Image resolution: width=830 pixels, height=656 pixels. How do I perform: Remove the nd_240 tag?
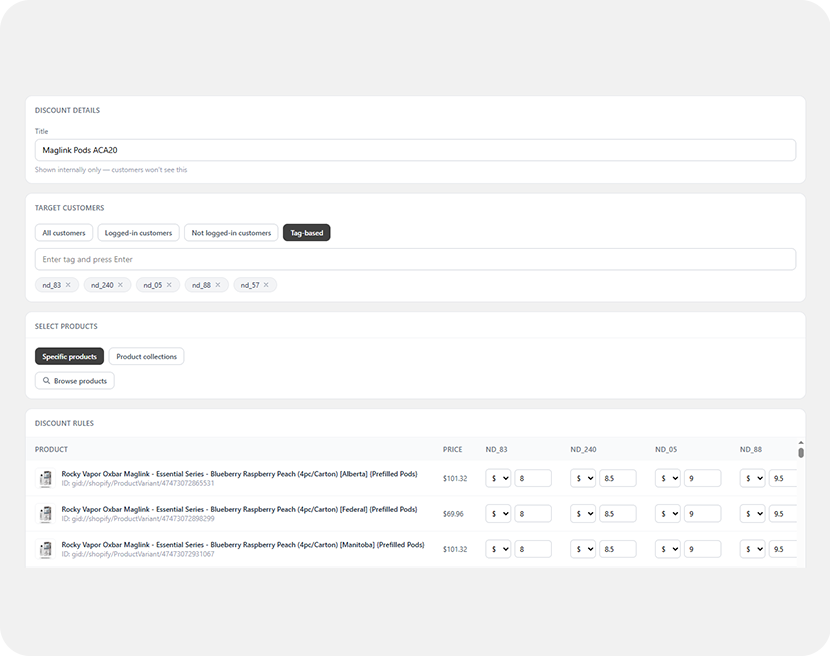(120, 285)
